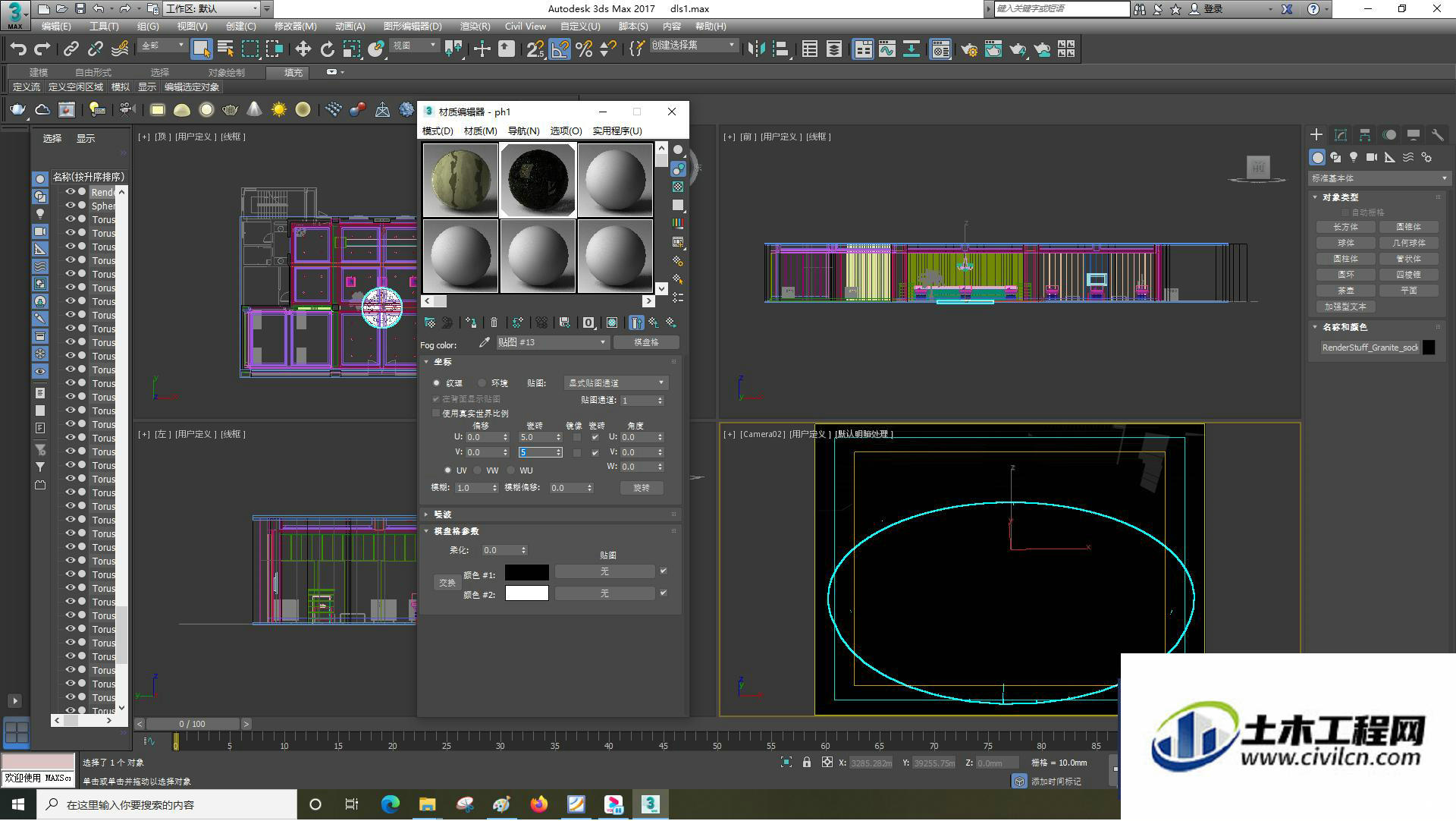Switch to the 对象绘制 ribbon tab
The width and height of the screenshot is (1456, 821).
(x=226, y=73)
